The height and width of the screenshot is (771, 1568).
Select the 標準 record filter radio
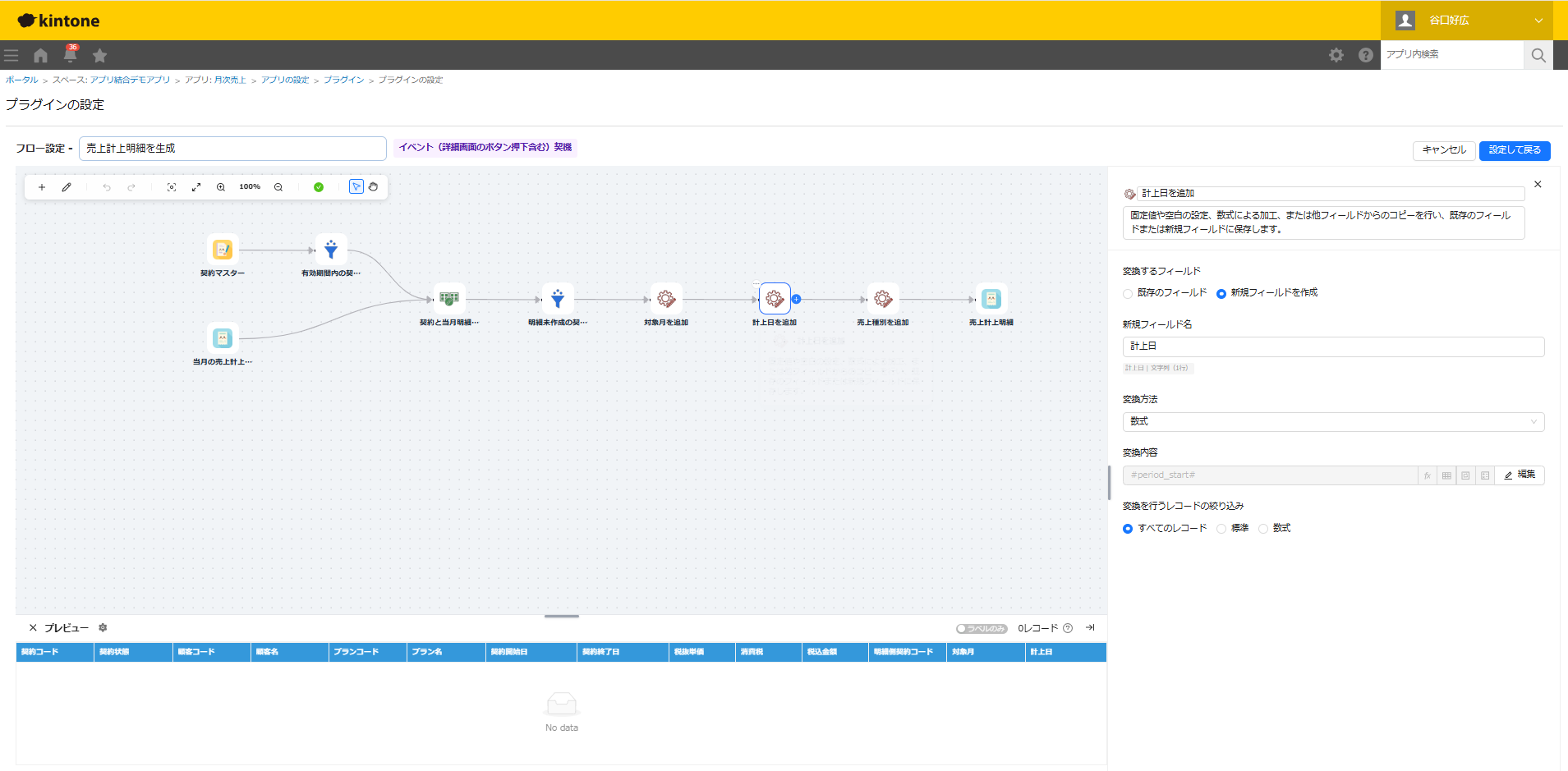1221,529
